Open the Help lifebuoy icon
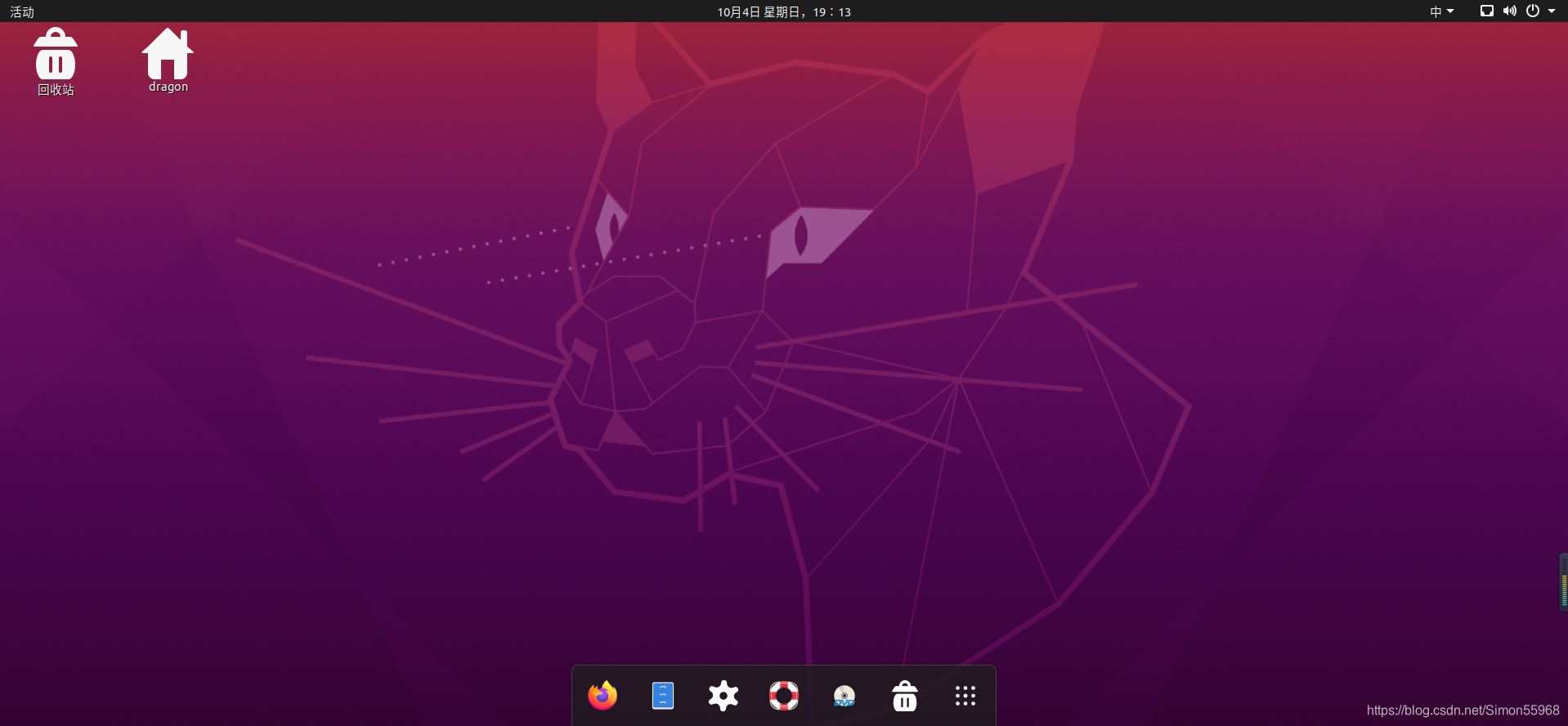Viewport: 1568px width, 726px height. click(x=784, y=696)
